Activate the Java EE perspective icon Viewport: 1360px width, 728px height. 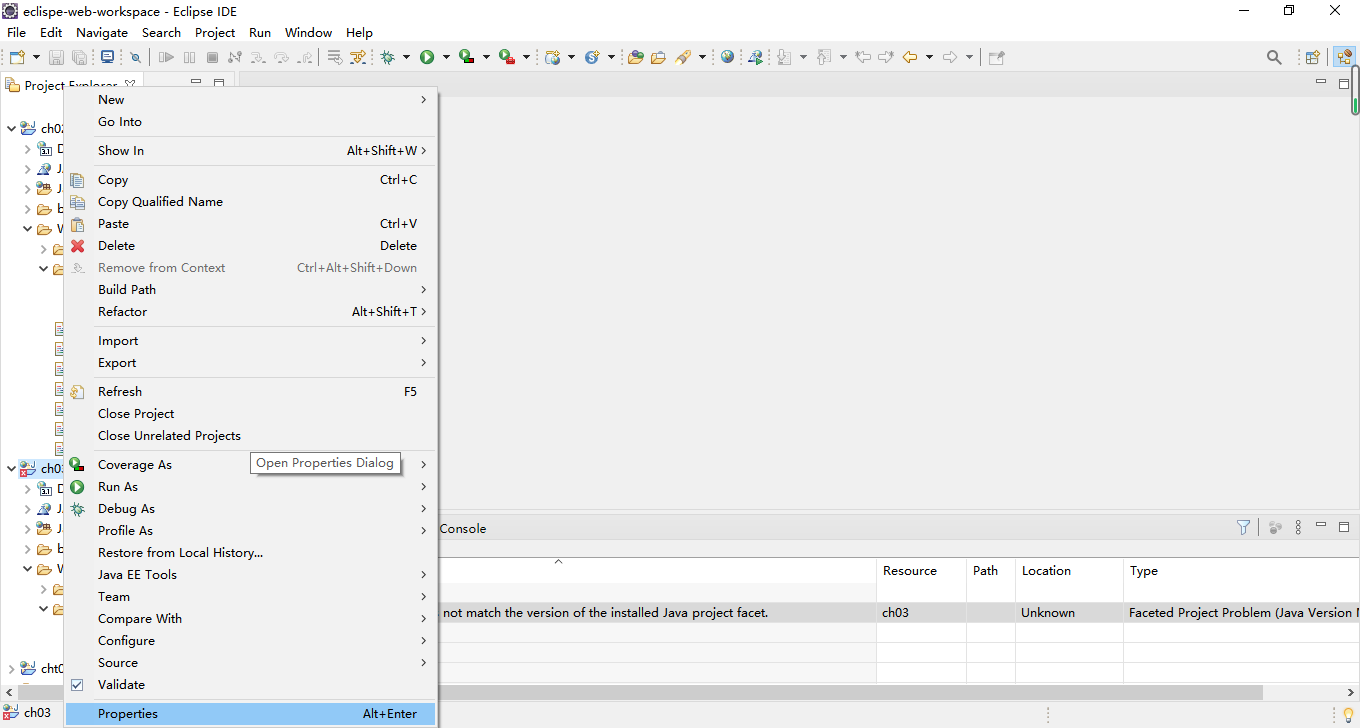click(1345, 57)
